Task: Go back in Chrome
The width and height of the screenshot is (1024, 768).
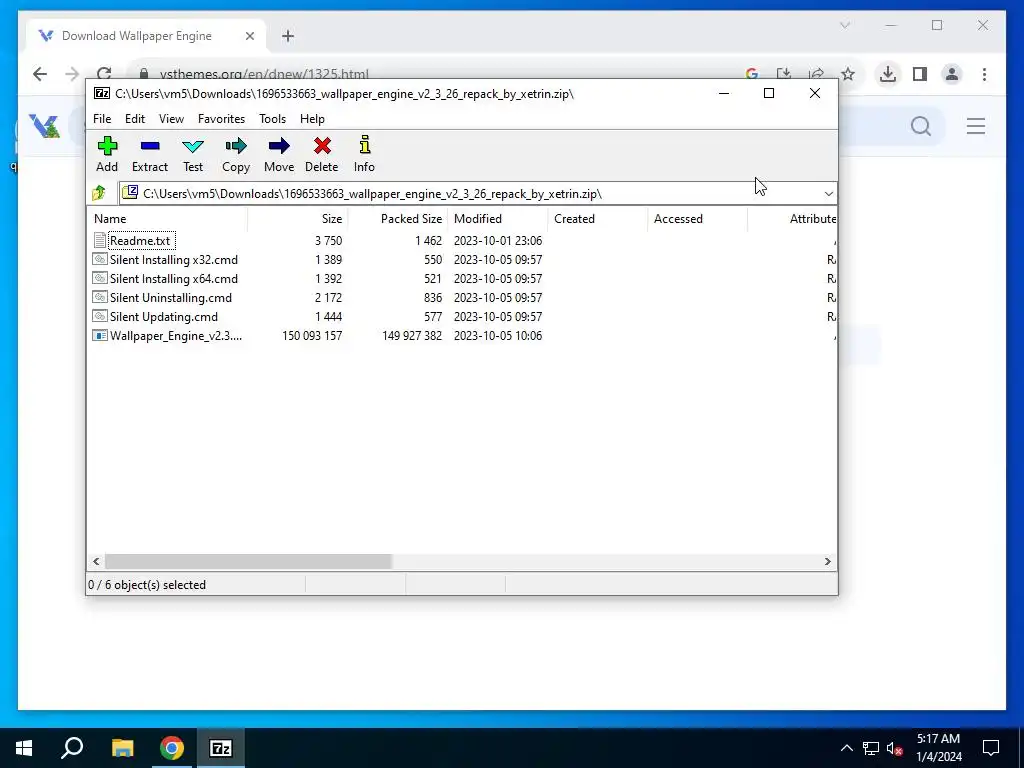Action: coord(40,74)
